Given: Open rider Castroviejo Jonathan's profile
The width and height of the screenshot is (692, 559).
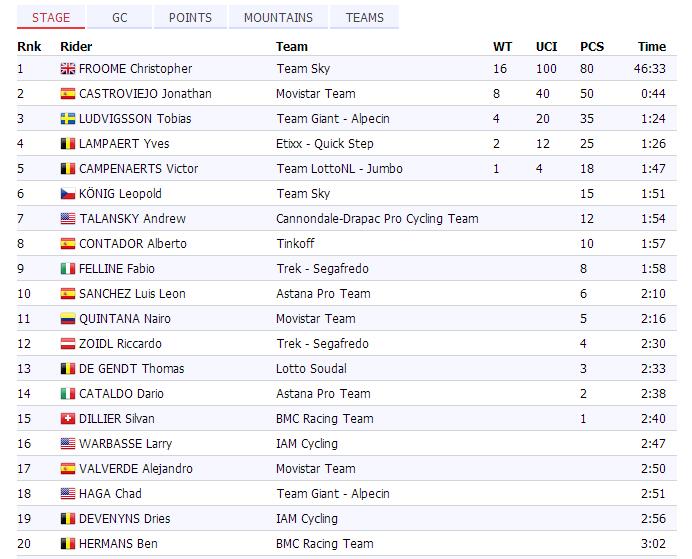Looking at the screenshot, I should coord(145,94).
